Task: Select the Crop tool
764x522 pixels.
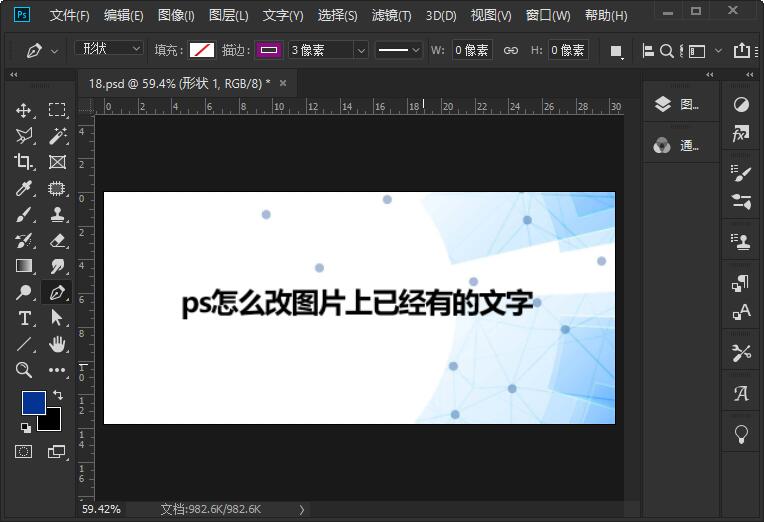Action: click(x=23, y=162)
